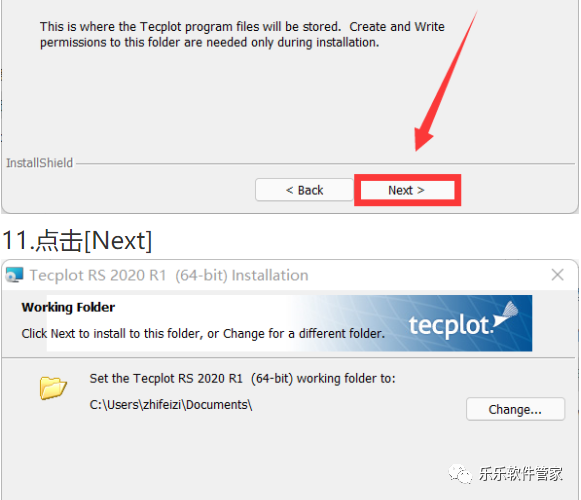Select the C:\Users\zhifeizi\Documents\ path text
Image resolution: width=581 pixels, height=500 pixels.
point(171,405)
